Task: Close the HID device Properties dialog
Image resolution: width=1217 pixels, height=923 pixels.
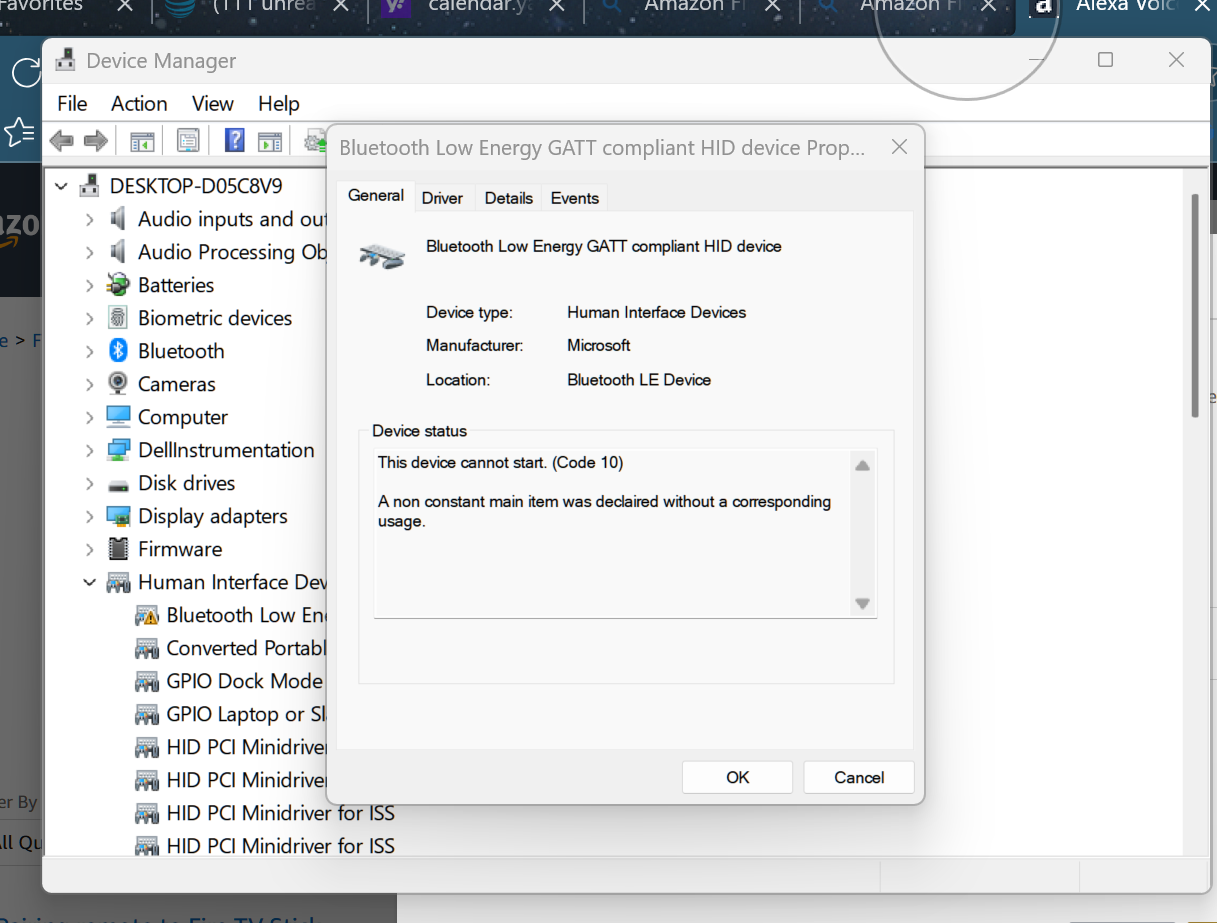Action: [899, 147]
